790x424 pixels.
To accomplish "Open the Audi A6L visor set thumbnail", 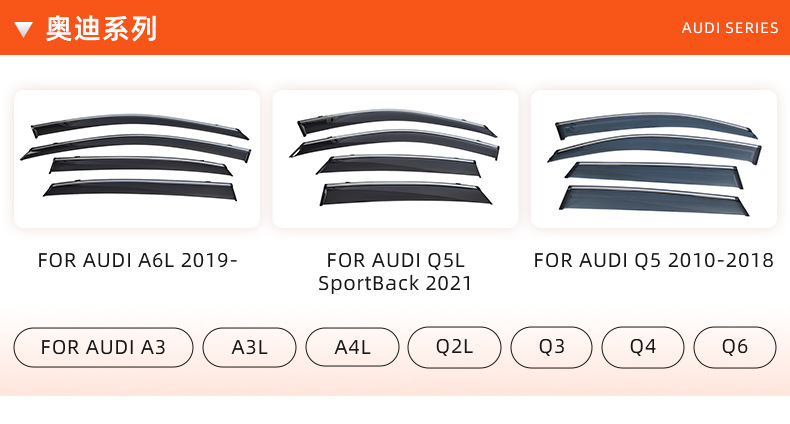I will (137, 159).
